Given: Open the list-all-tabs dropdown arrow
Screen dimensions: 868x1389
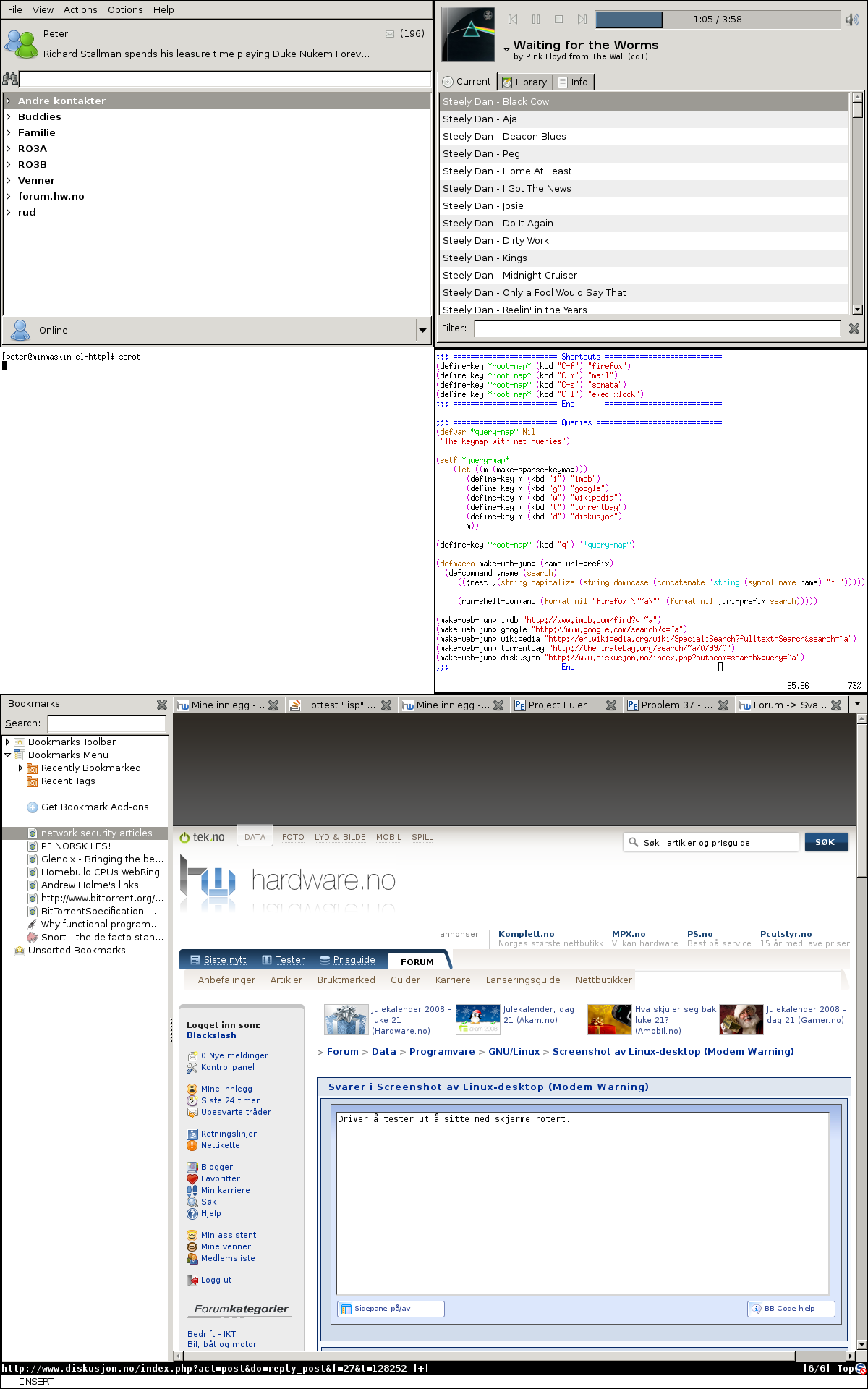Looking at the screenshot, I should [858, 703].
